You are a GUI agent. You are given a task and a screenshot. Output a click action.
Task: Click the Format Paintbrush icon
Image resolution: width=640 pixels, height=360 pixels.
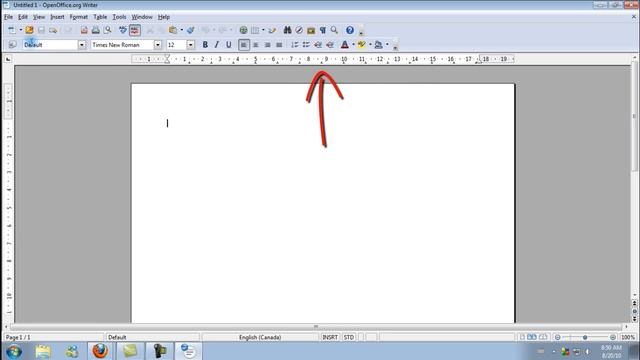191,30
